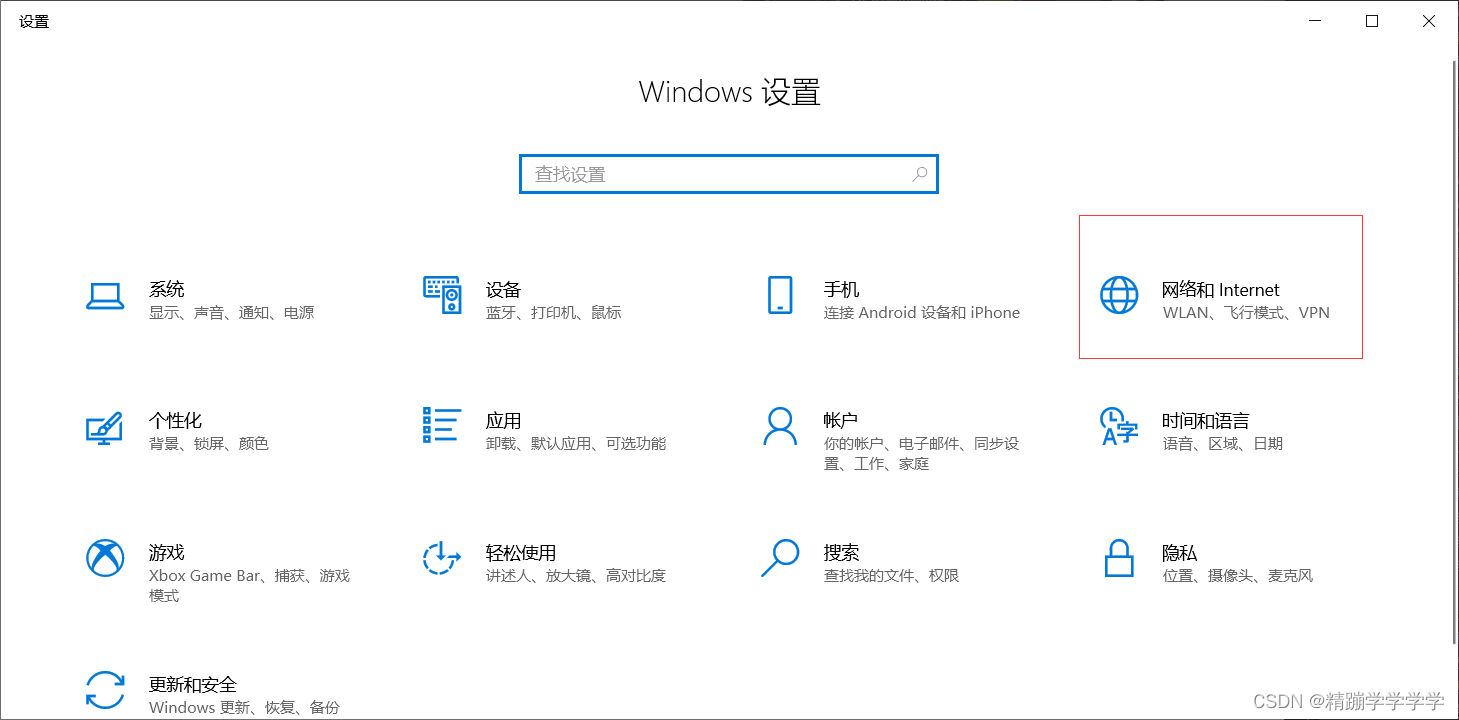Click the 应用 title text
Screen dimensions: 1459x720
tap(504, 420)
